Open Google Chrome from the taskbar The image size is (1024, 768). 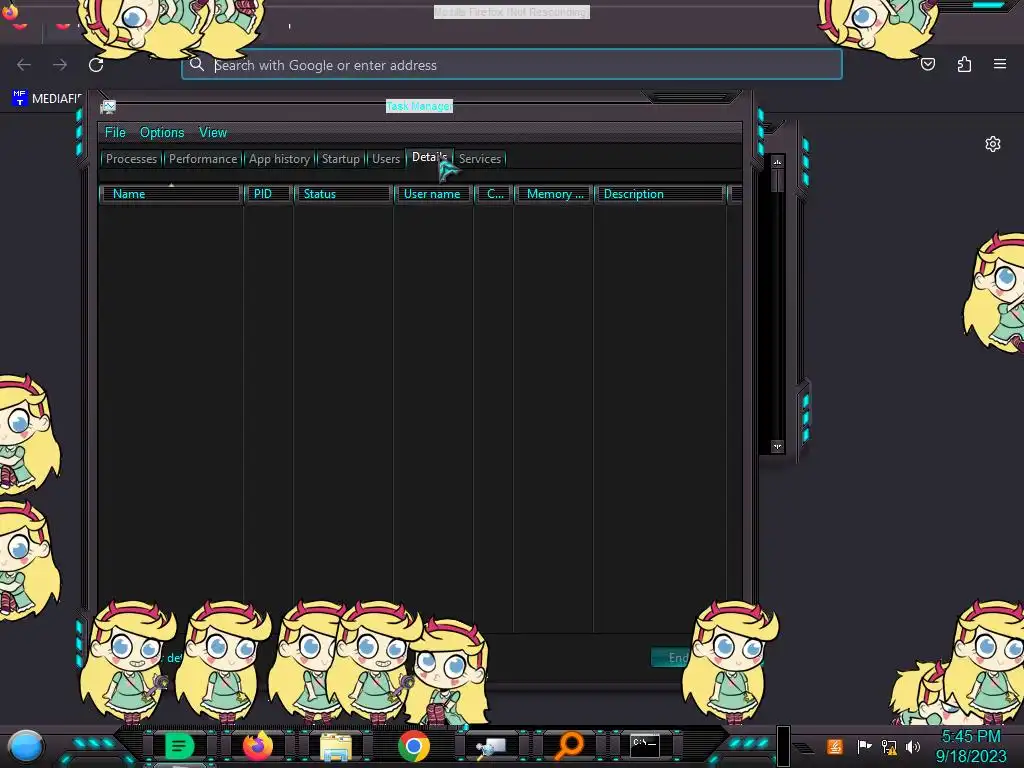click(x=414, y=746)
